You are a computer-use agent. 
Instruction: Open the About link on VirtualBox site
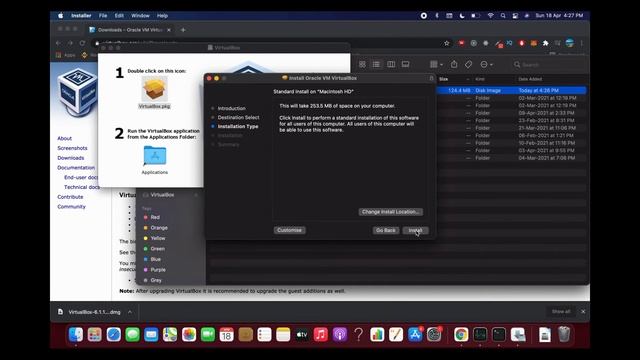coord(64,138)
